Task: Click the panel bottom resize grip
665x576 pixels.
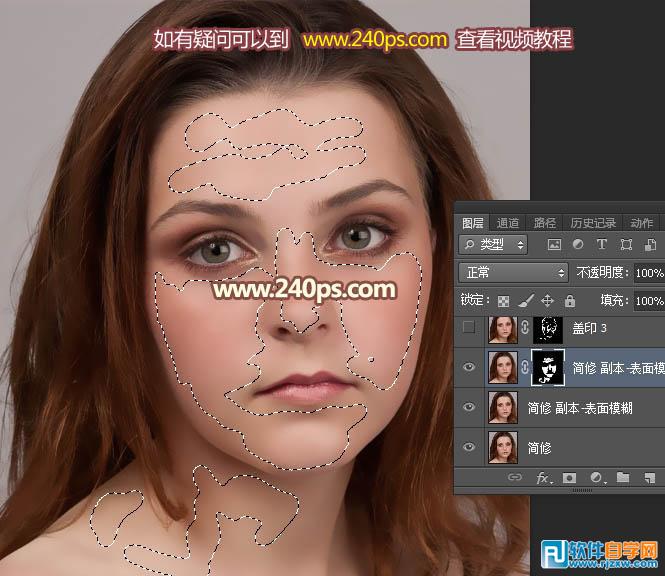Action: pyautogui.click(x=582, y=490)
